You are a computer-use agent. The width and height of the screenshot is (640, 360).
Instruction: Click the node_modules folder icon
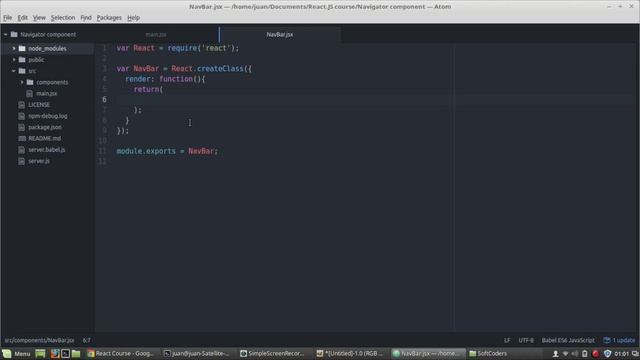click(x=22, y=48)
